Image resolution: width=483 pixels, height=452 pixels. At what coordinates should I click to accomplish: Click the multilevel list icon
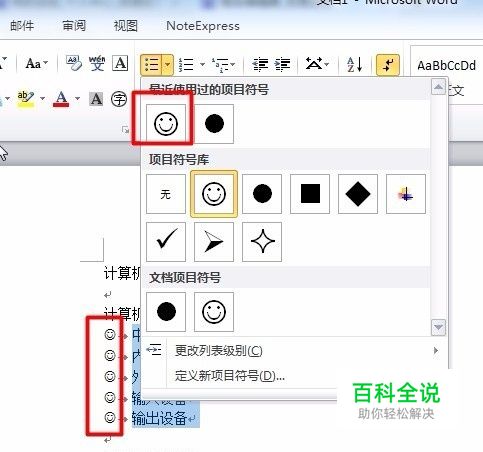pyautogui.click(x=220, y=65)
